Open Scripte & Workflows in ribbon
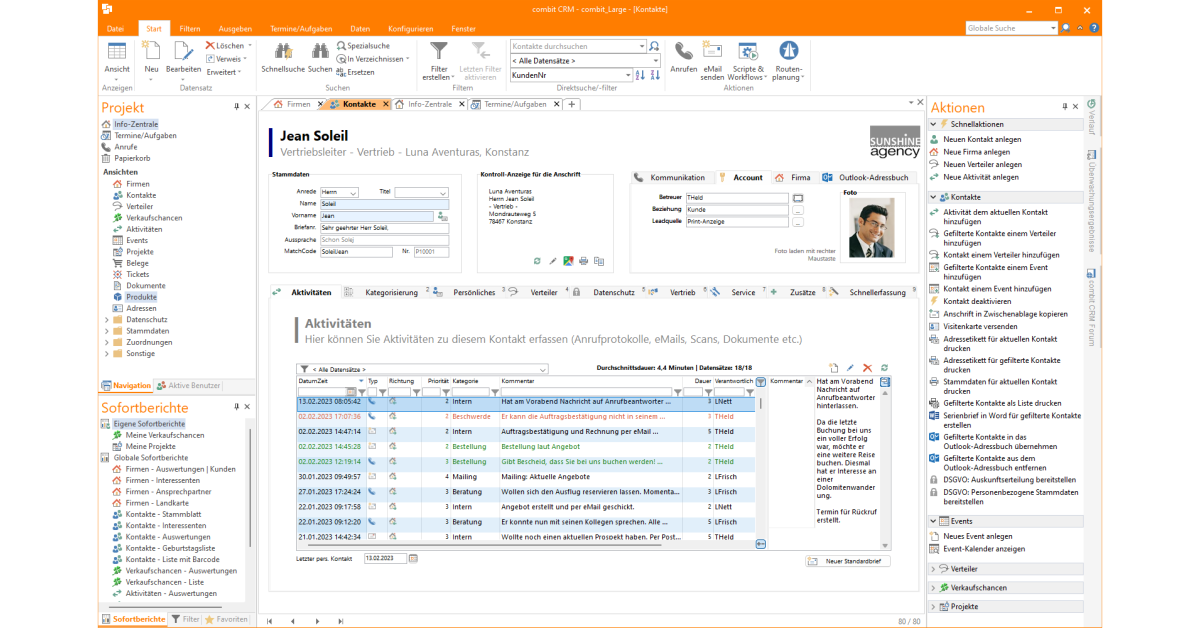Screen dimensions: 1200x628 (746, 59)
